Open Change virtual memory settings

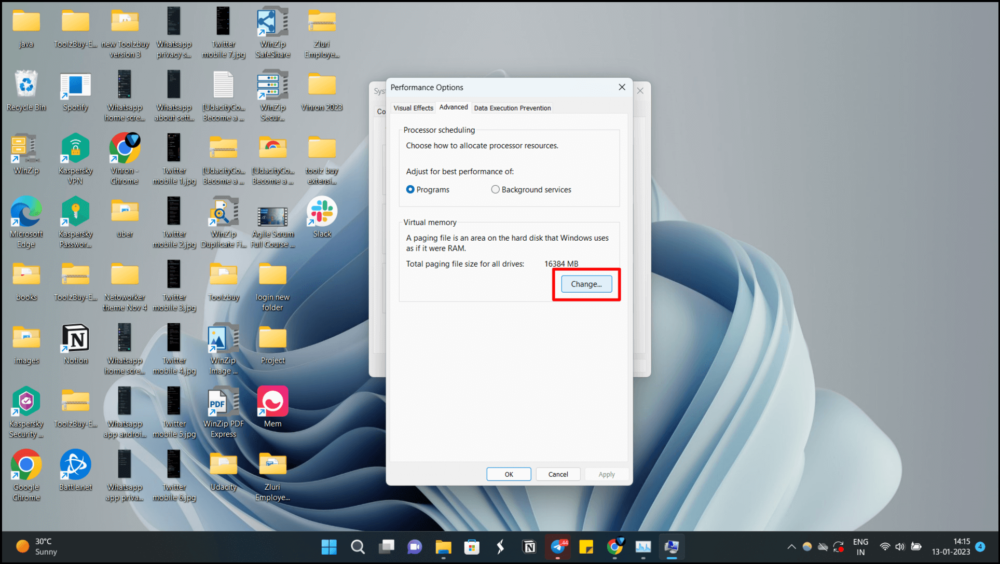click(x=586, y=284)
